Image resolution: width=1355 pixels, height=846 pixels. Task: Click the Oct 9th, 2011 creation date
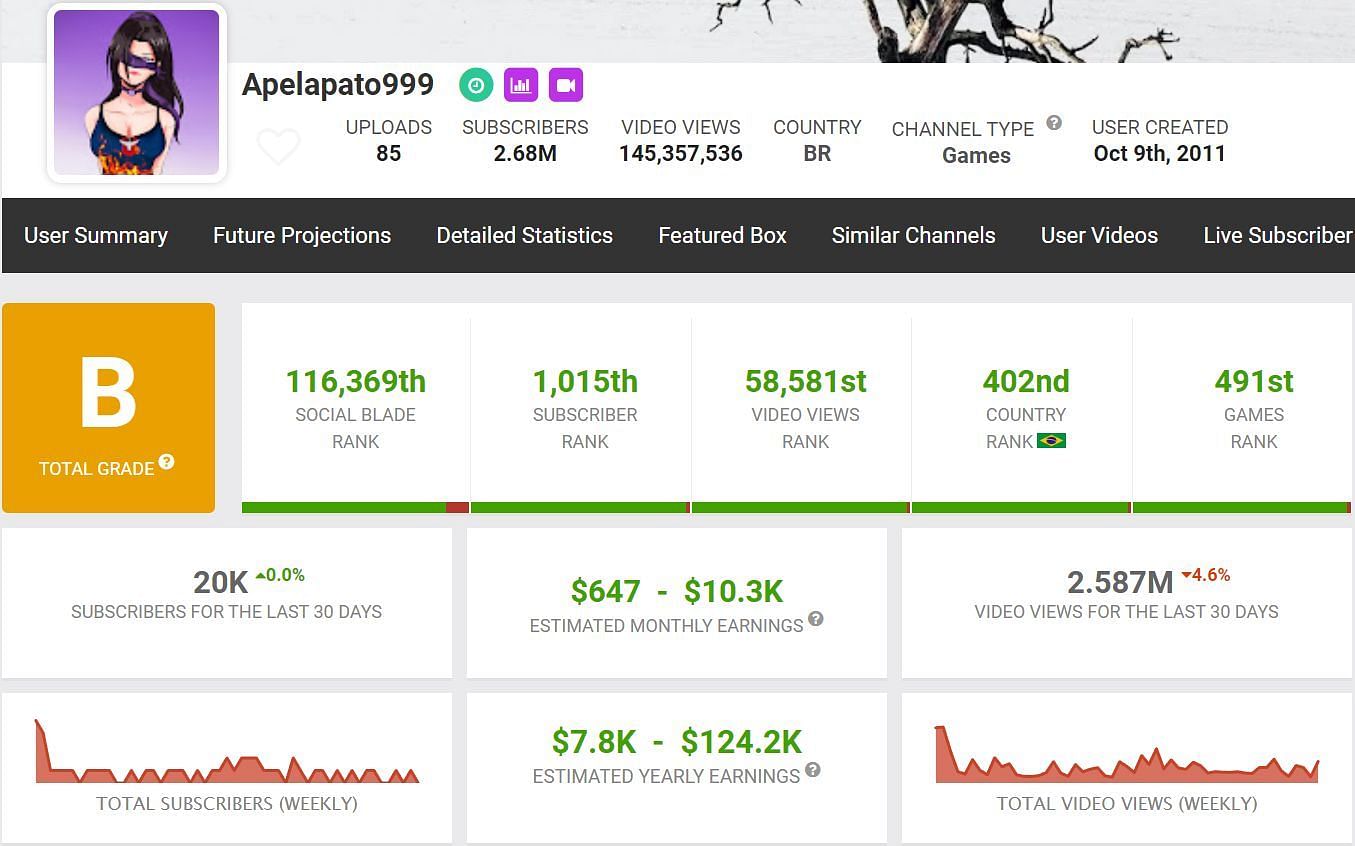point(1160,153)
